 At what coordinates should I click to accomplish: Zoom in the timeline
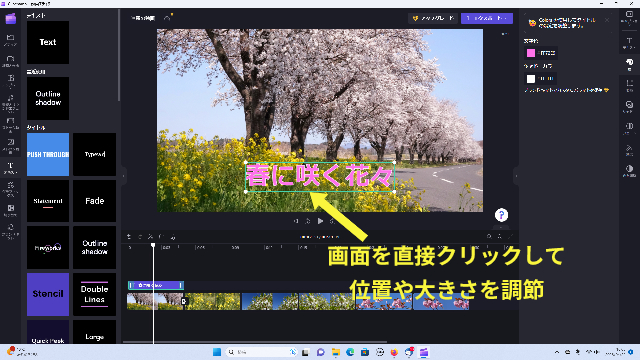(x=500, y=236)
